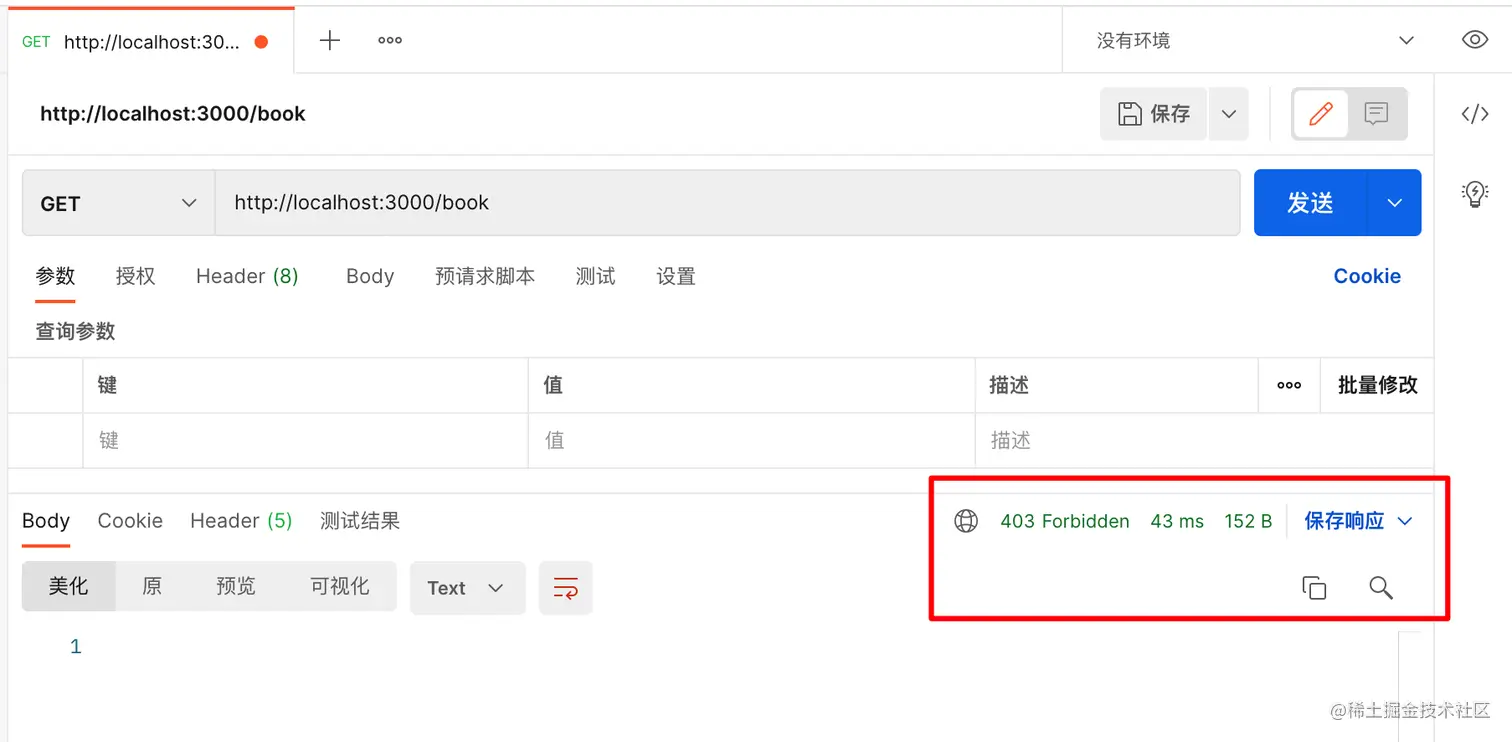Open the tab options three-dot menu

(x=389, y=40)
